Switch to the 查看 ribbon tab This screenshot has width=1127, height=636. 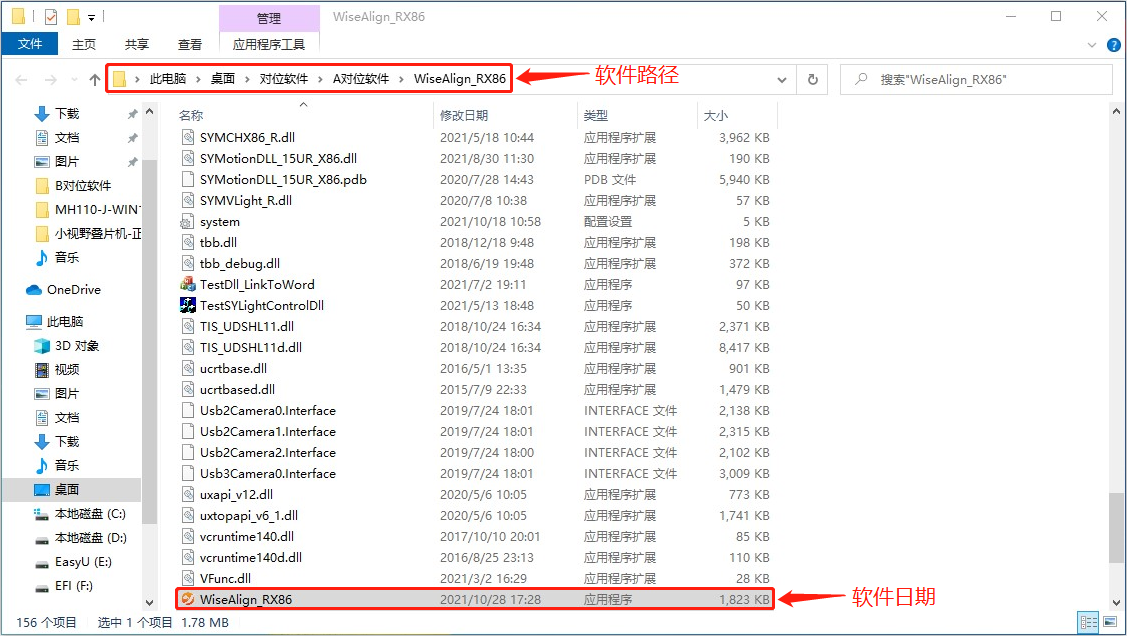click(189, 44)
